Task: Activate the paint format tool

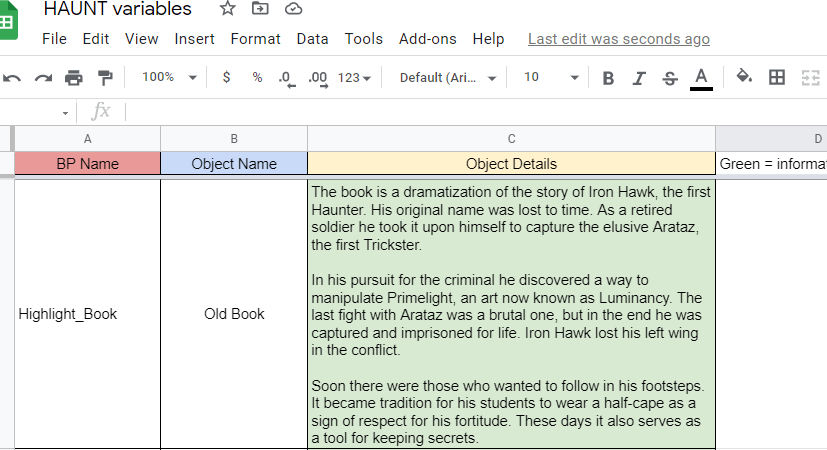Action: pyautogui.click(x=105, y=78)
